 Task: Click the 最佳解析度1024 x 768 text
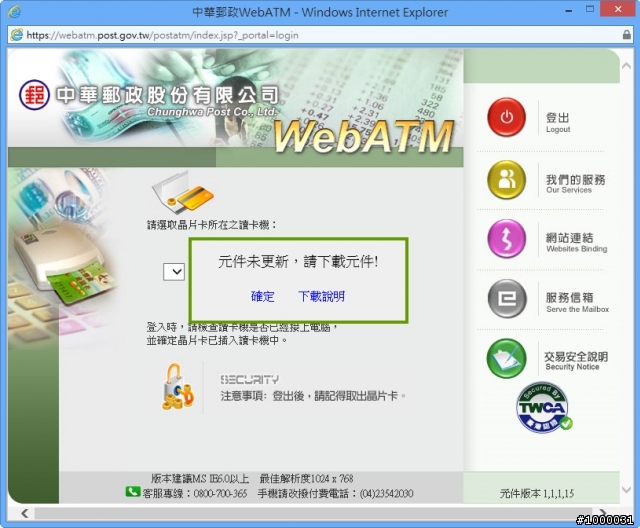pos(306,478)
